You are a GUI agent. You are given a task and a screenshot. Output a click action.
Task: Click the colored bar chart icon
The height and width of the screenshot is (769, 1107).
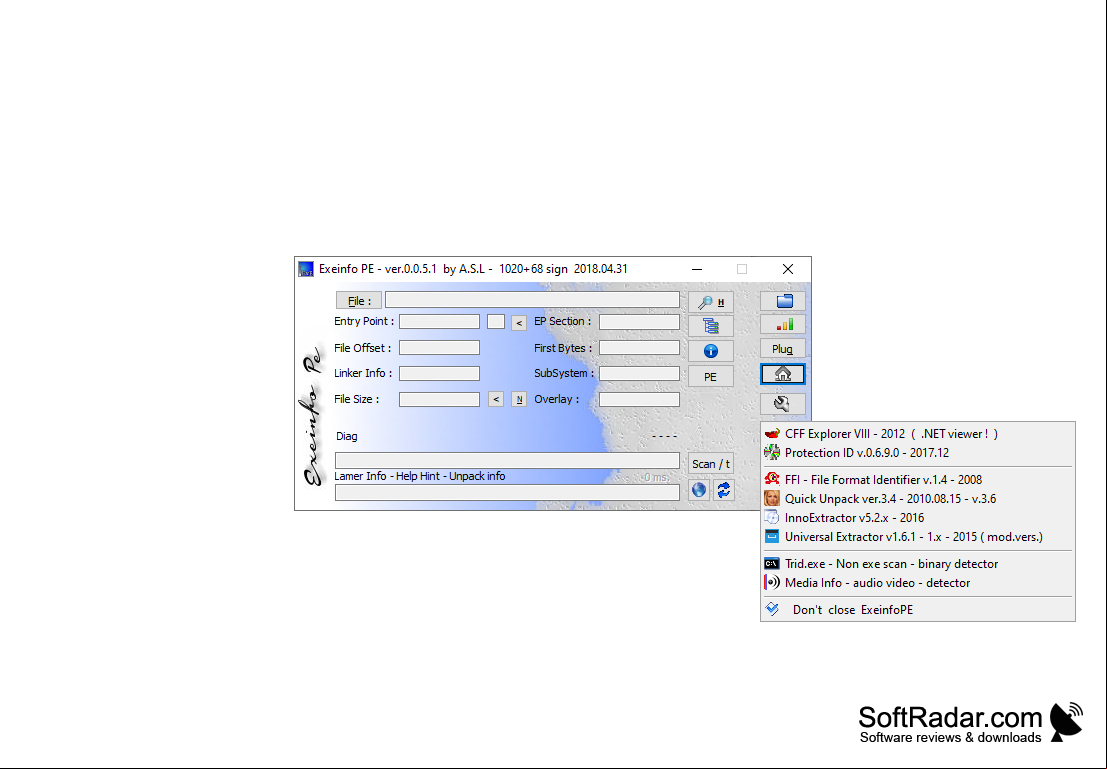click(x=783, y=325)
